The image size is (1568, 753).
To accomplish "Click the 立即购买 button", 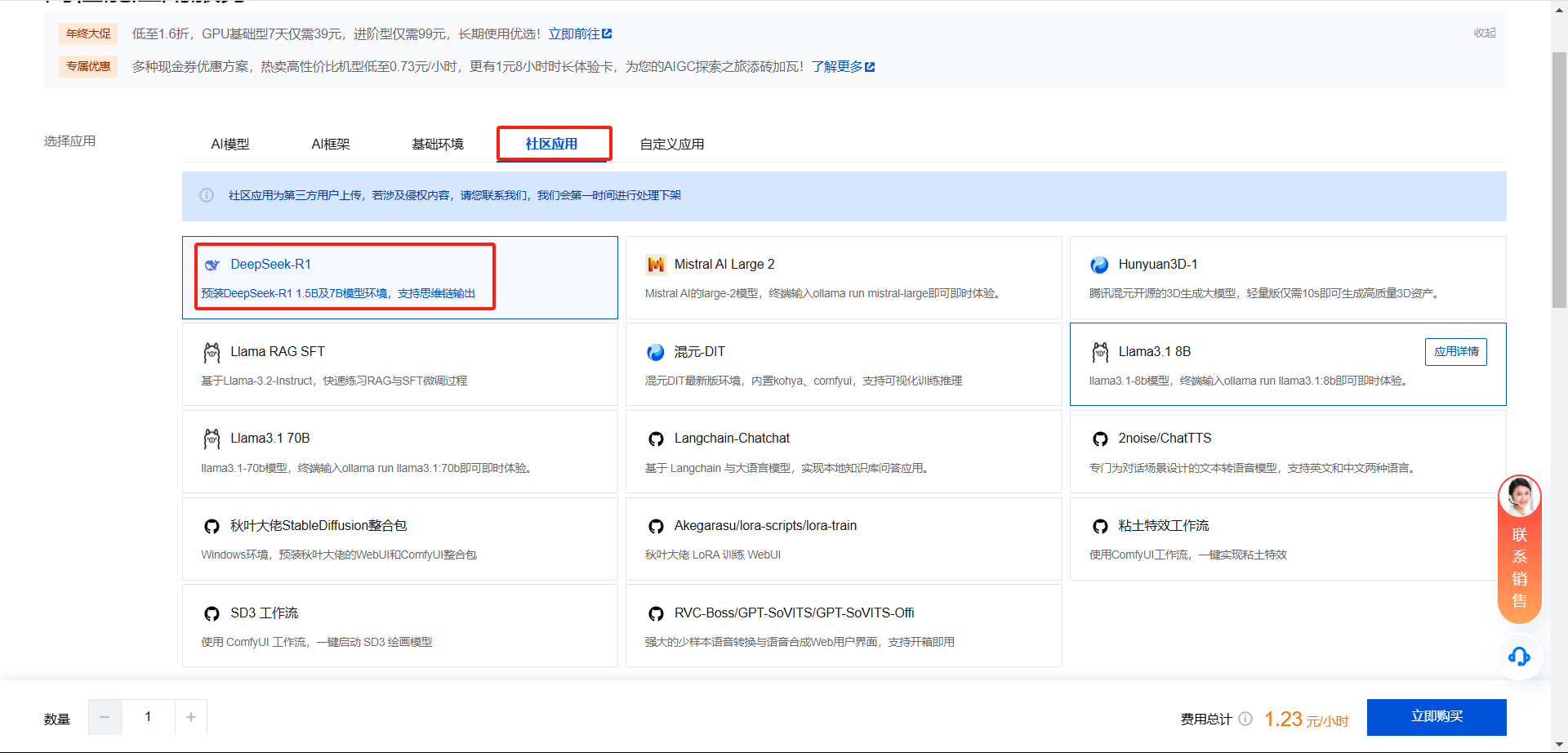I will click(1437, 717).
